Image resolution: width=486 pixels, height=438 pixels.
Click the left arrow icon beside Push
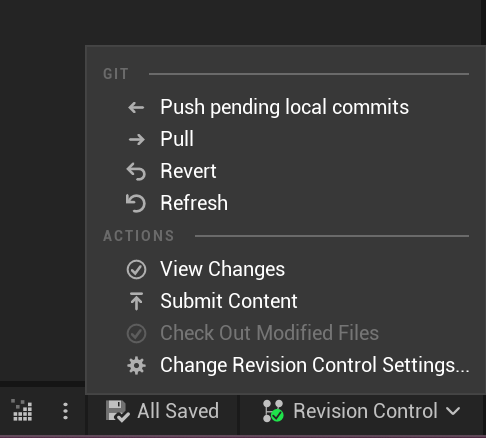[136, 108]
